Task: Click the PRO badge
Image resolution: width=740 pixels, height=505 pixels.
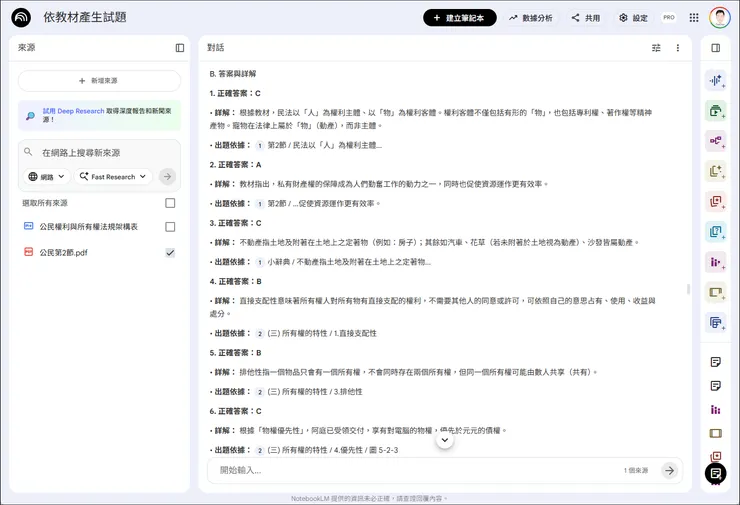Action: click(669, 17)
